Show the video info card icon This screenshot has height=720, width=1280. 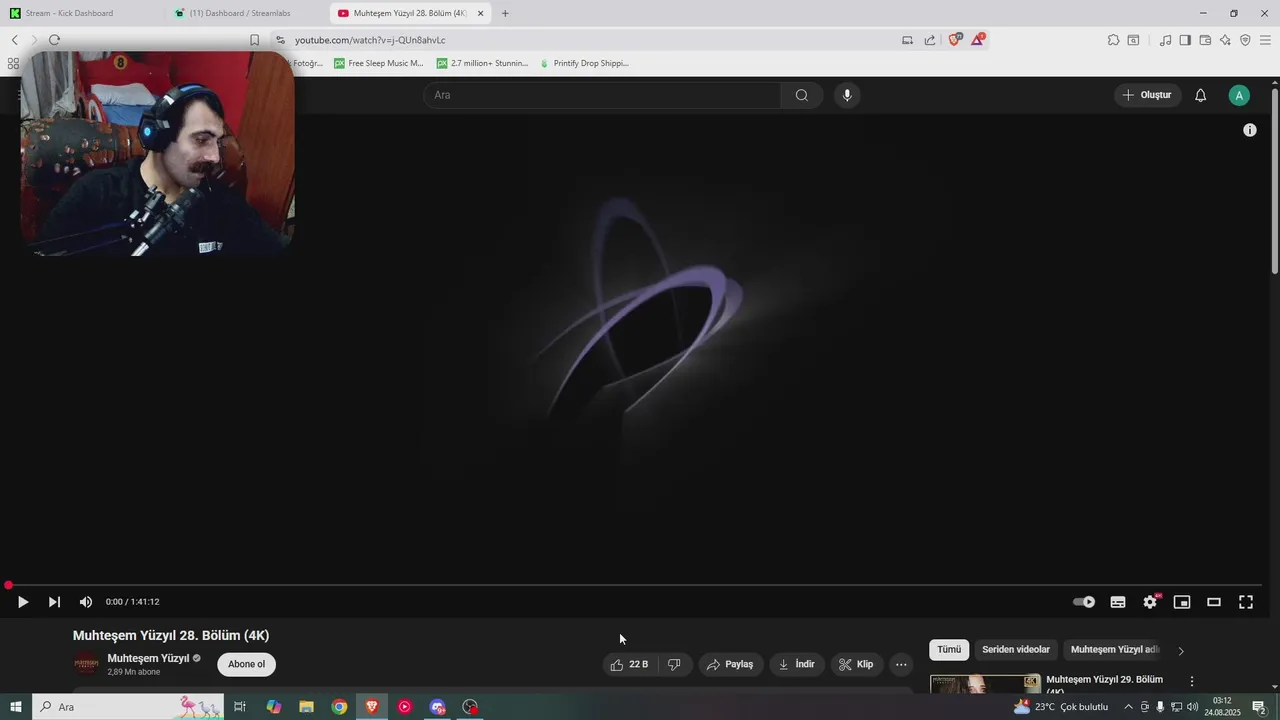tap(1249, 130)
